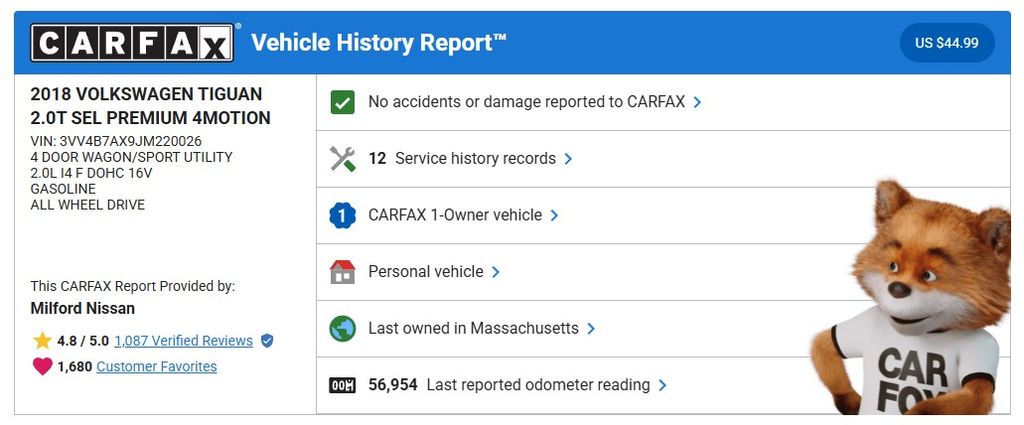This screenshot has height=425, width=1024.
Task: Expand the CARFAX 1-Owner vehicle chevron
Action: point(554,215)
